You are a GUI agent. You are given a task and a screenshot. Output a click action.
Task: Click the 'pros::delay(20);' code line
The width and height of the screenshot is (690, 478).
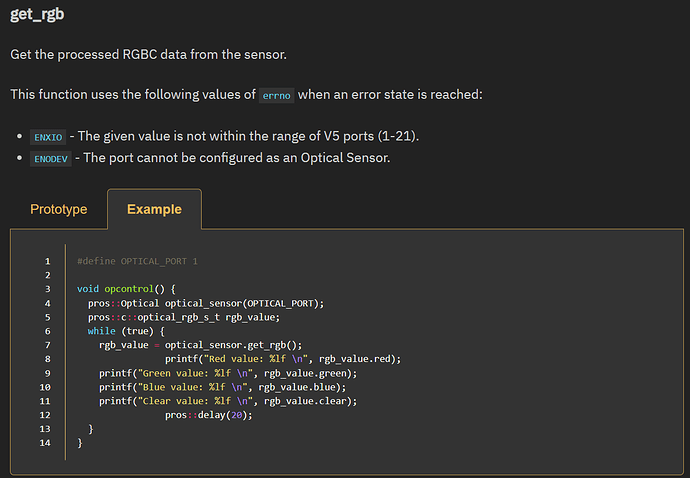[x=209, y=415]
